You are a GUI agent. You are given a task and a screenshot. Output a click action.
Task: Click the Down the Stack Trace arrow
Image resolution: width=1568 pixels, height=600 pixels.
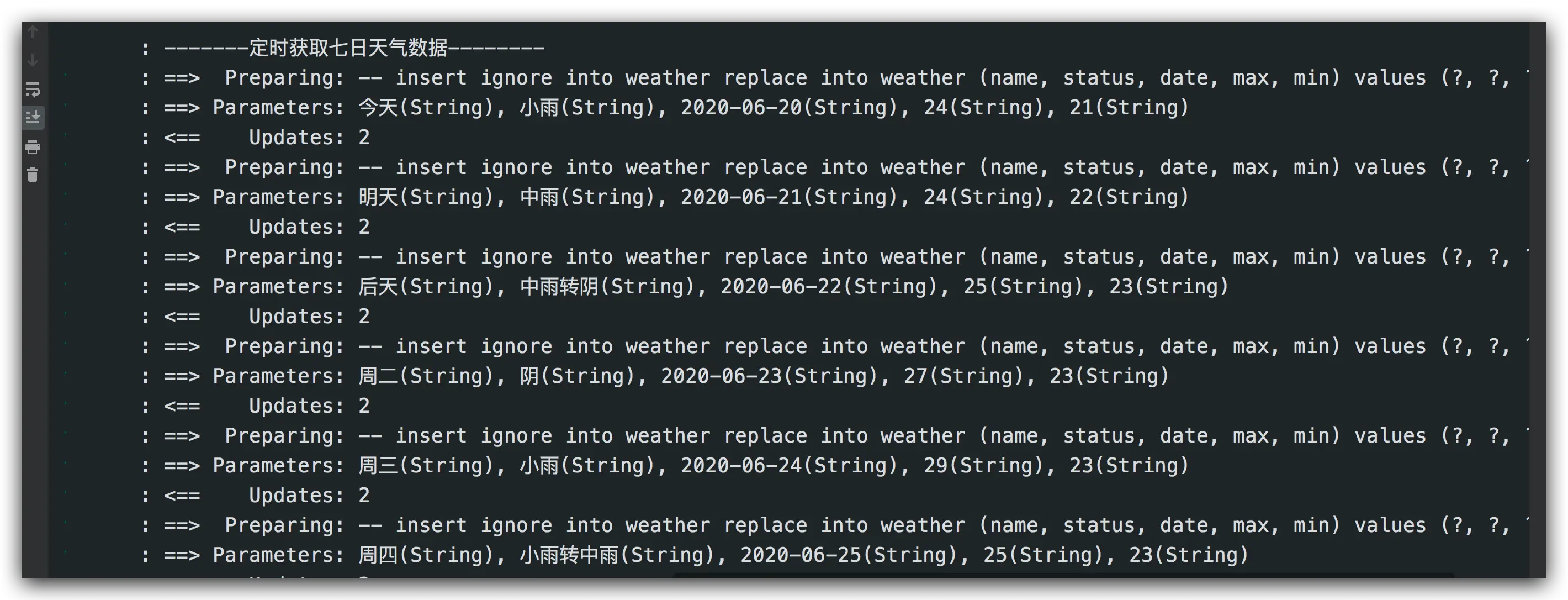coord(33,60)
